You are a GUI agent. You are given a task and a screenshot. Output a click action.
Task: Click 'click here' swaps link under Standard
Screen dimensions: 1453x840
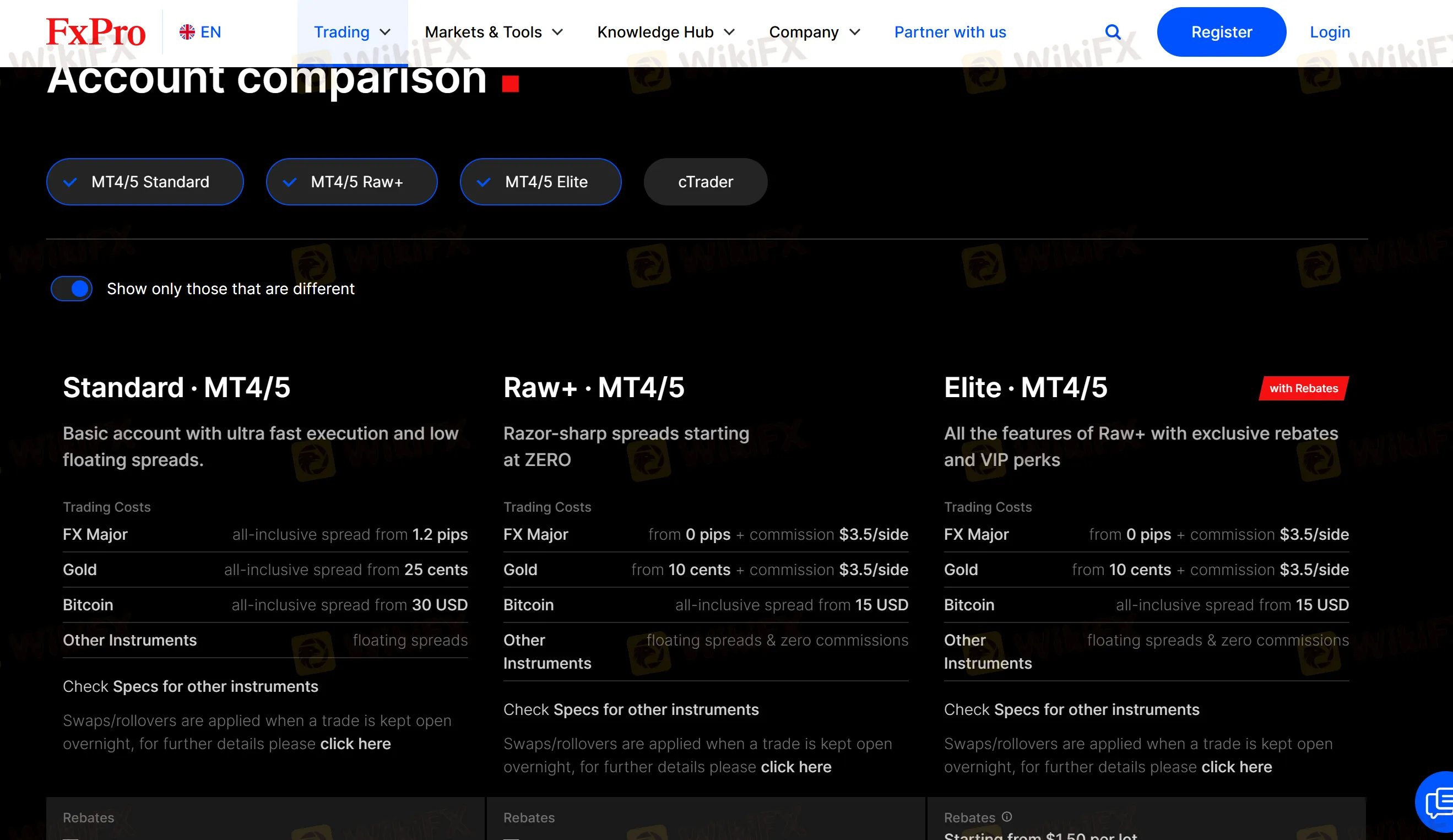pyautogui.click(x=355, y=744)
